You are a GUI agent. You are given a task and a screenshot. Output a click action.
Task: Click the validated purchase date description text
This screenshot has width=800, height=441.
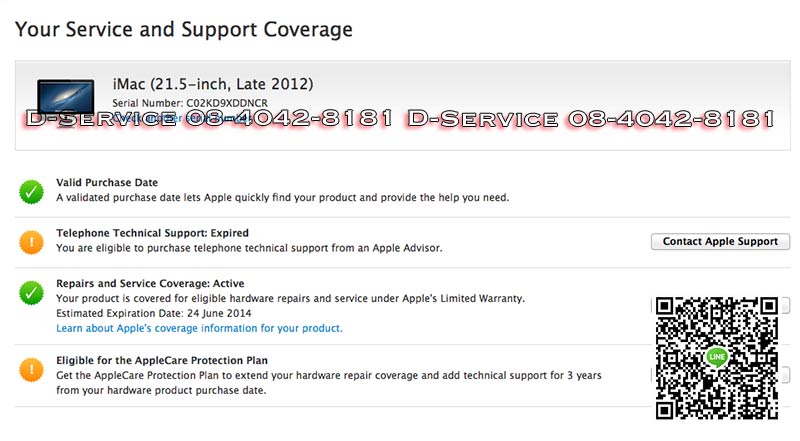[x=282, y=198]
